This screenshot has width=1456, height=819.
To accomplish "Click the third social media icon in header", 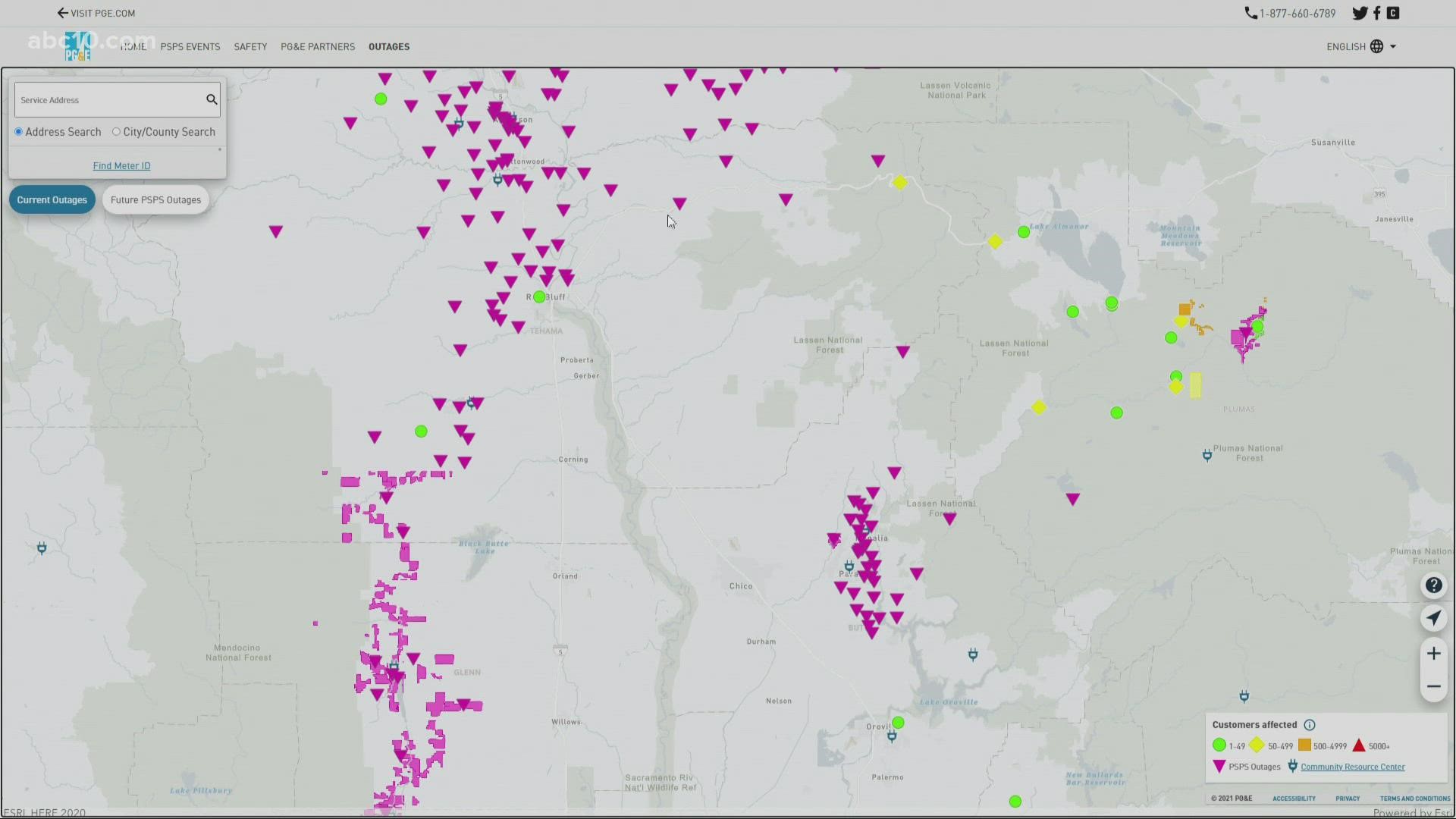I will (x=1393, y=13).
